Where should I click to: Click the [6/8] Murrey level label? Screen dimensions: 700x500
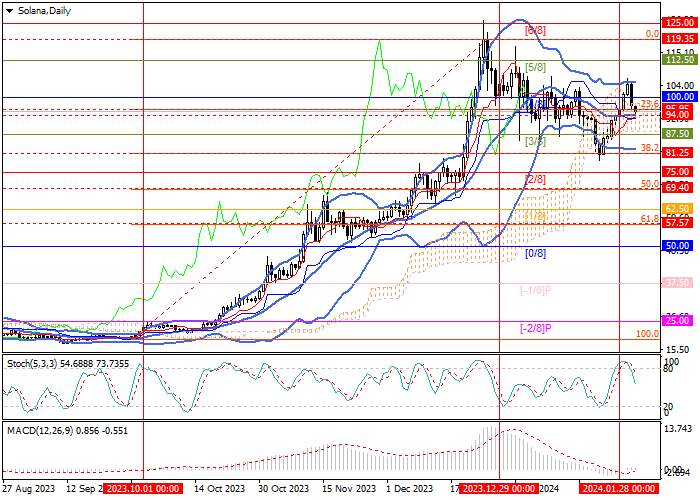(x=535, y=31)
